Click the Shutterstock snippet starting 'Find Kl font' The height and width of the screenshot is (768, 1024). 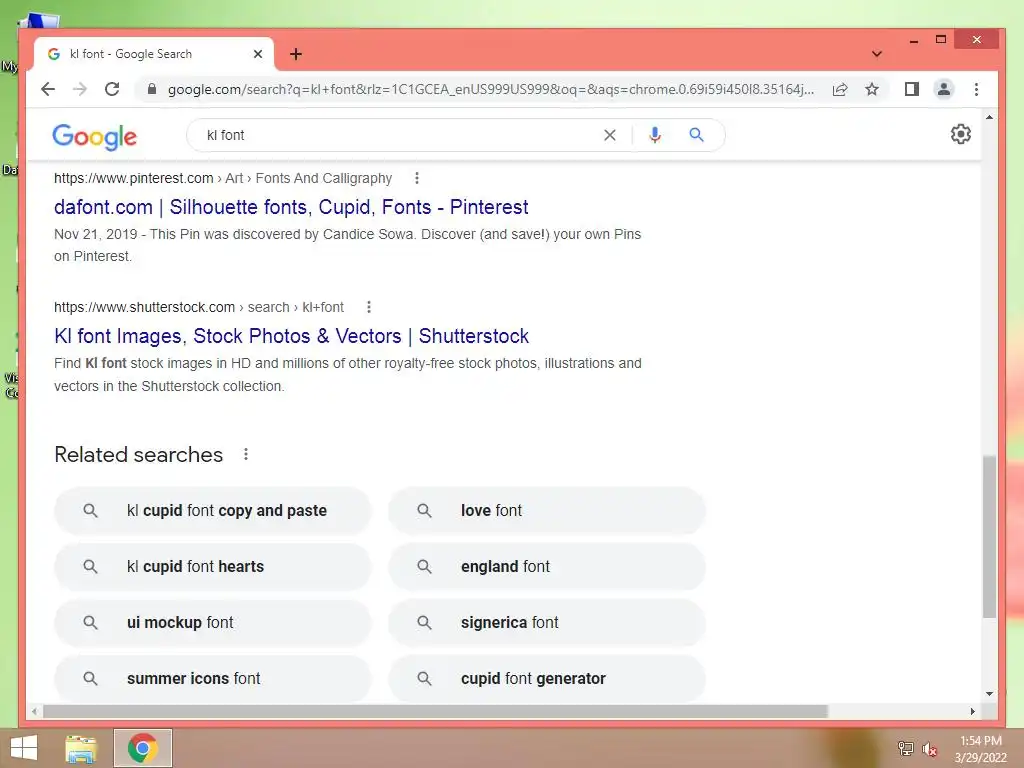347,374
